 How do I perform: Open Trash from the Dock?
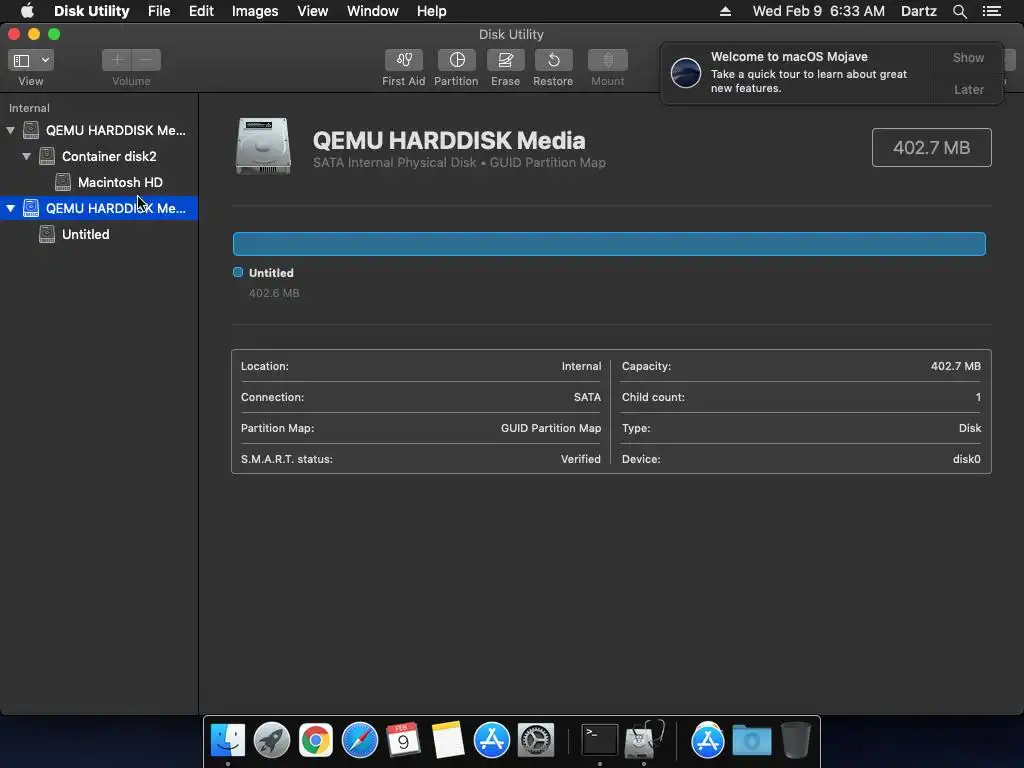click(795, 741)
